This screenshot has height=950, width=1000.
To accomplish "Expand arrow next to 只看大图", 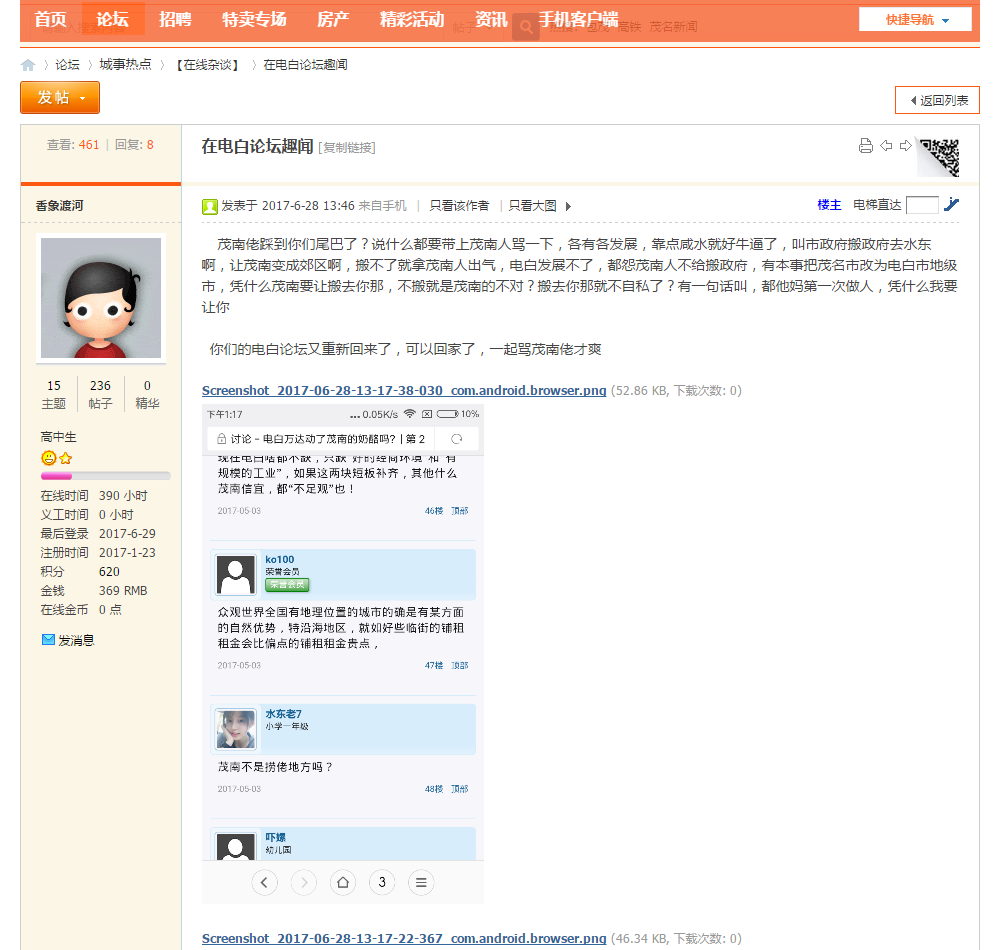I will pos(568,207).
